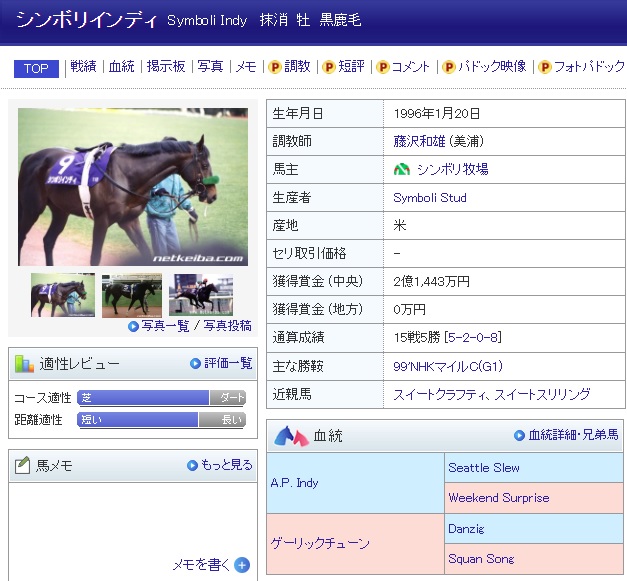627x581 pixels.
Task: Click the P icon before フォトパドック
Action: coord(545,67)
